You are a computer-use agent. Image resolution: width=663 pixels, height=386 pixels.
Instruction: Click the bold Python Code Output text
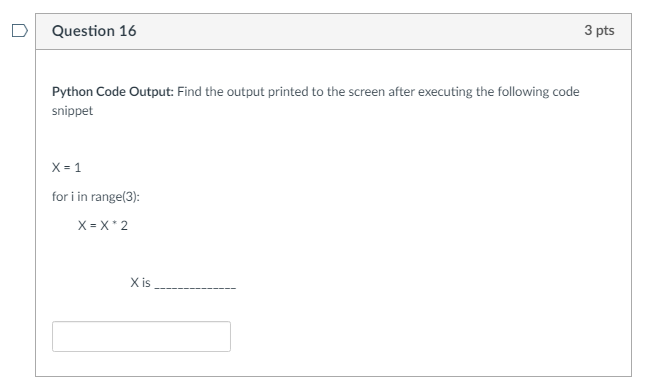pyautogui.click(x=112, y=92)
